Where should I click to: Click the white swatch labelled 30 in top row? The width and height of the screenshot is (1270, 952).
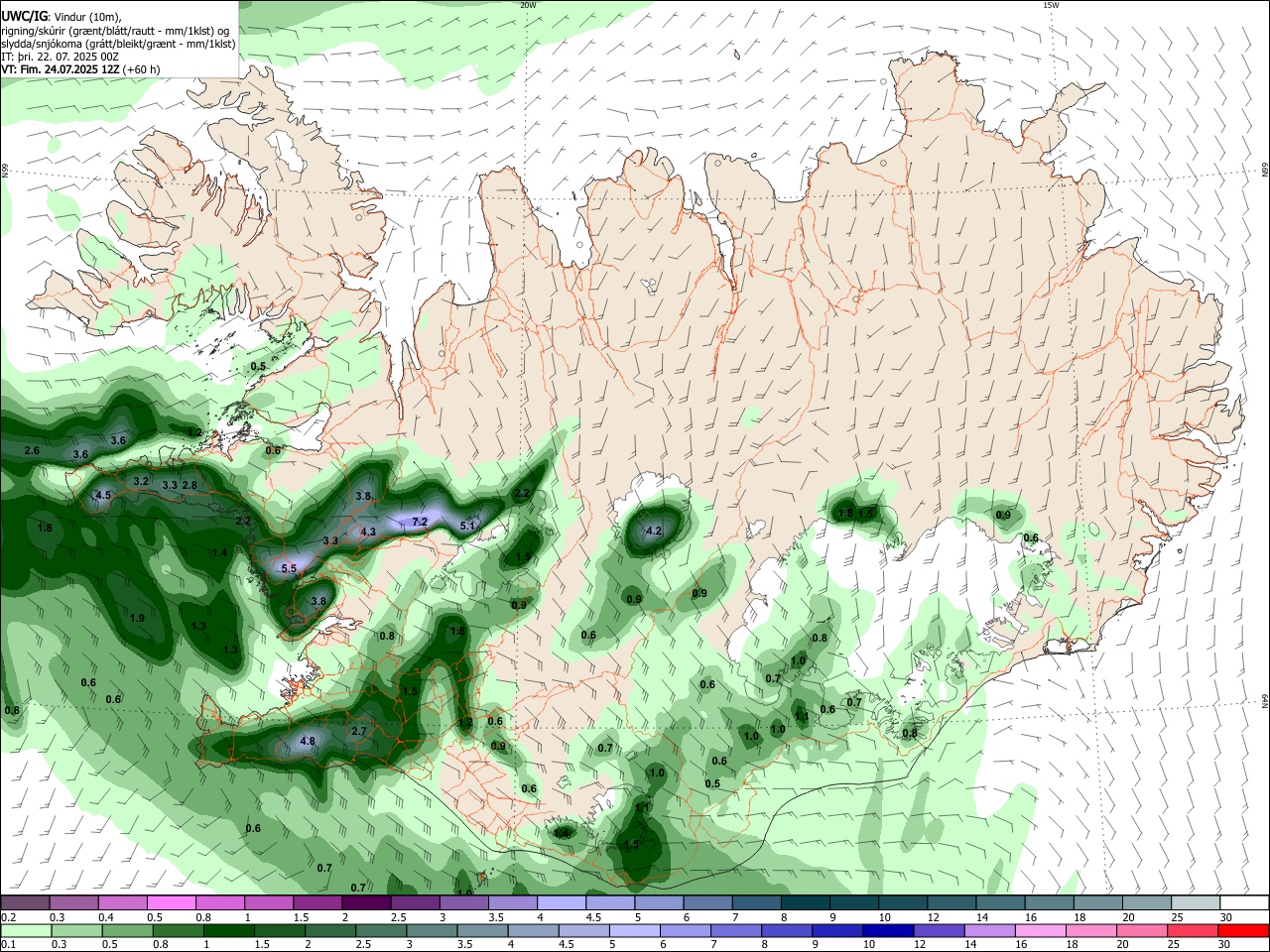pyautogui.click(x=1244, y=903)
